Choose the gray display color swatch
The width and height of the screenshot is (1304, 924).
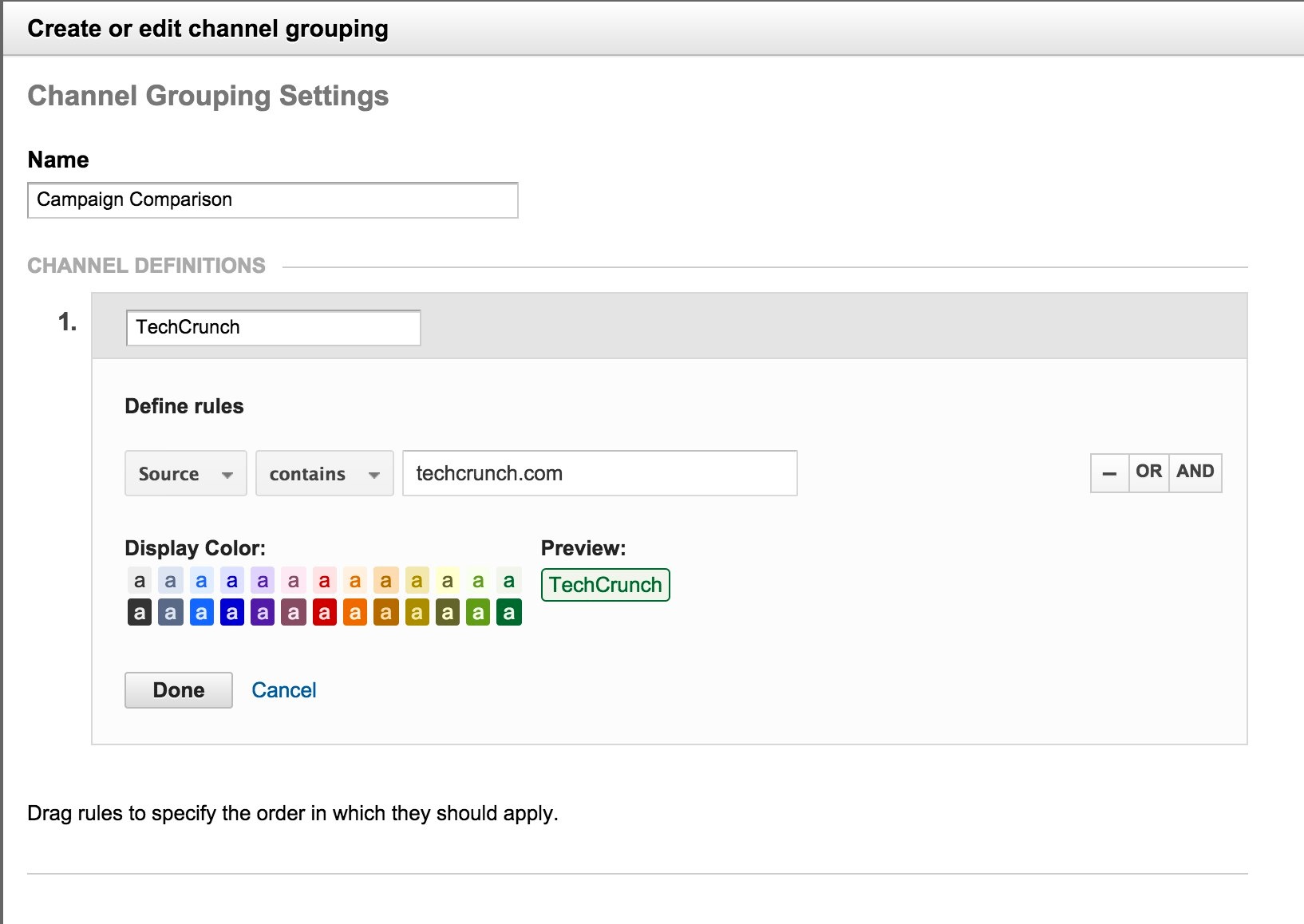[x=170, y=612]
